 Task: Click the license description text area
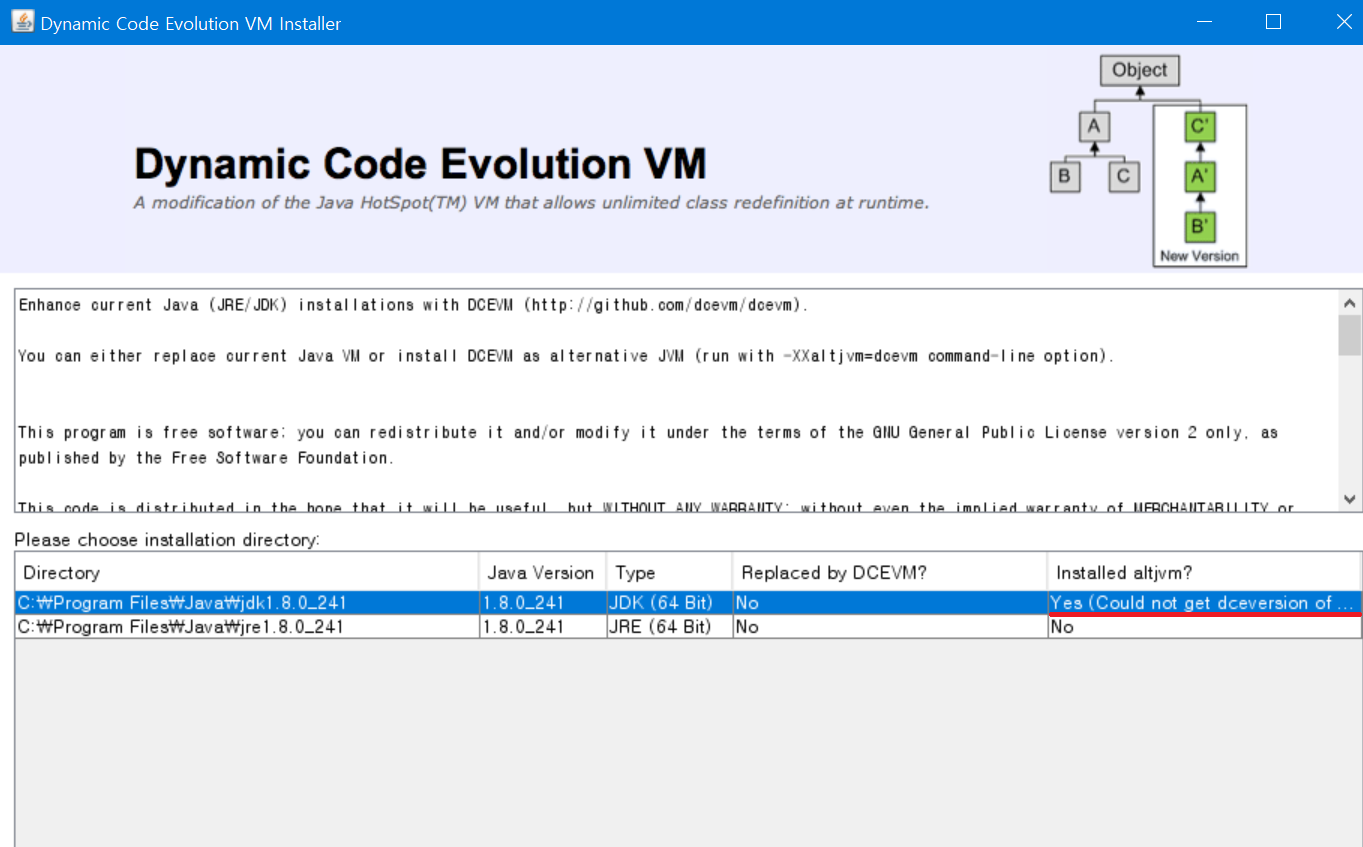(x=677, y=401)
